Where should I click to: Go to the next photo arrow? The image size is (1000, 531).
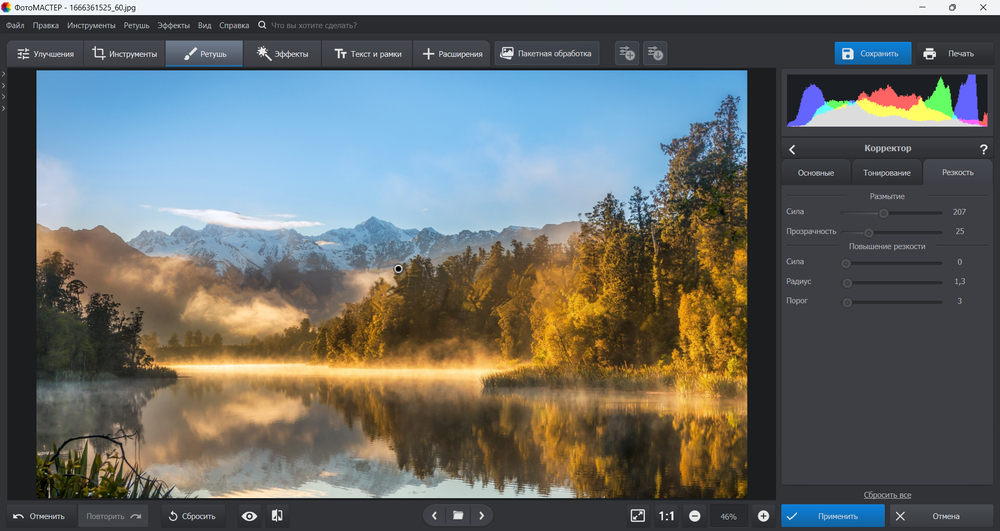coord(482,516)
